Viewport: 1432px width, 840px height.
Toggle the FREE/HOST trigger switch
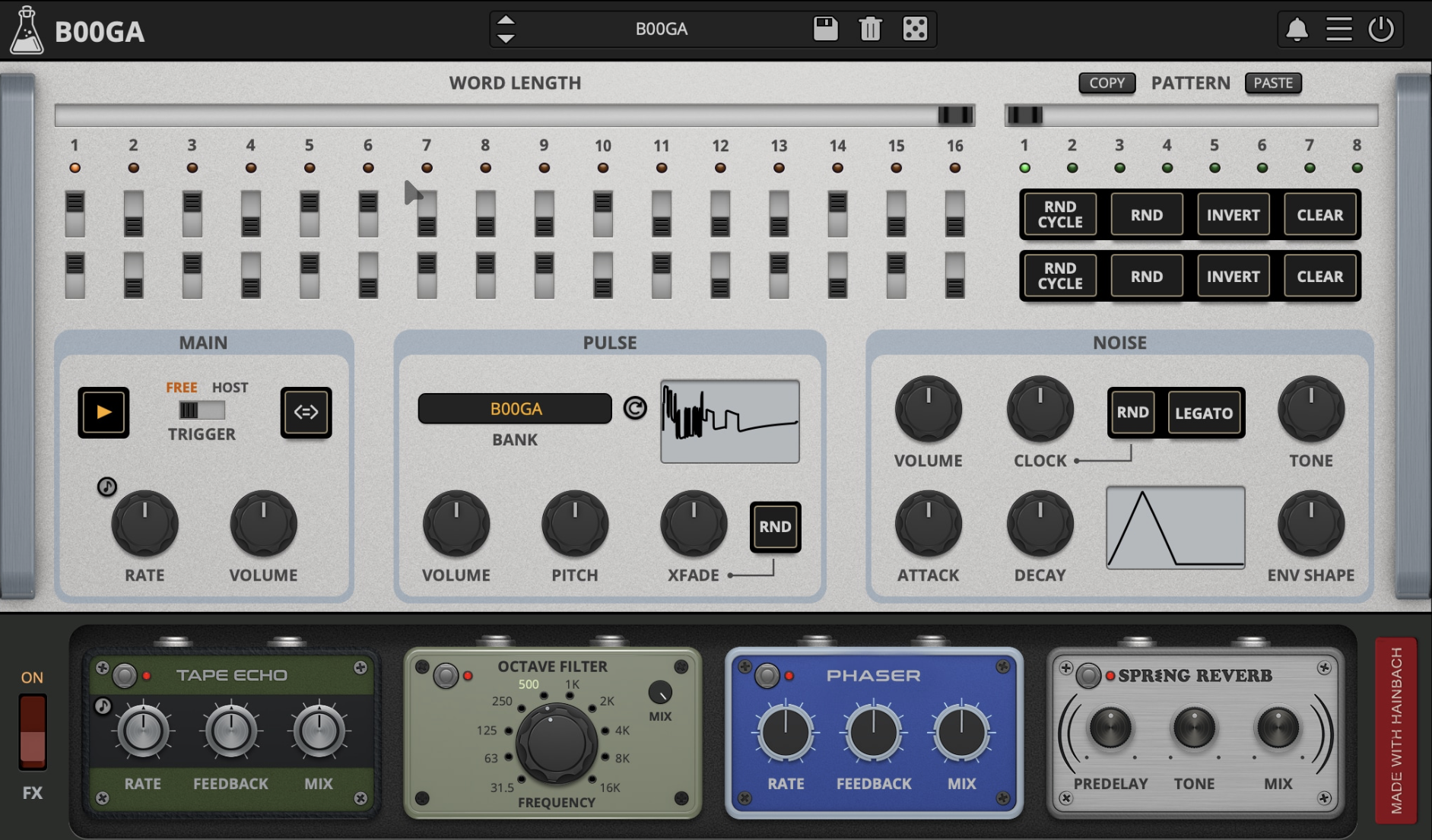point(202,410)
